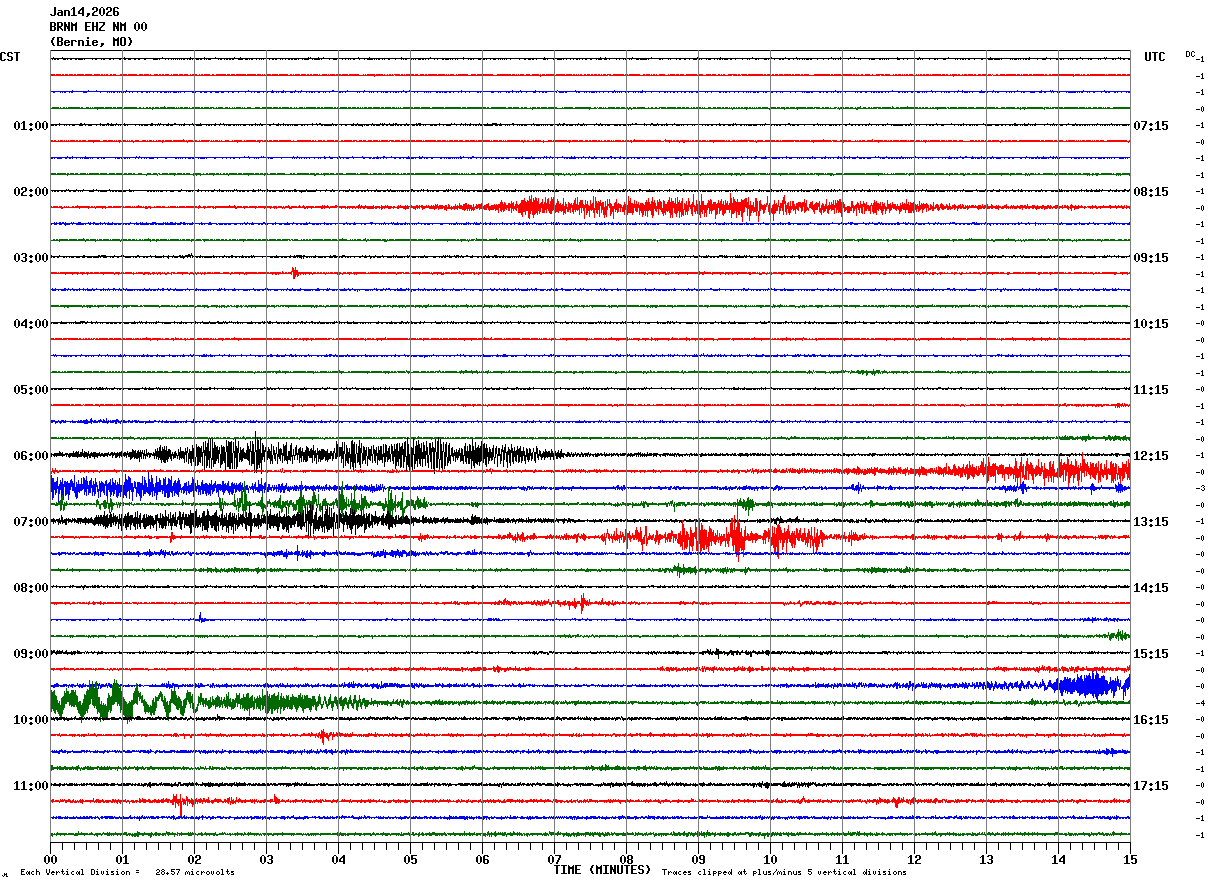This screenshot has height=886, width=1210.
Task: Select the 06:00 CST row label
Action: 31,456
